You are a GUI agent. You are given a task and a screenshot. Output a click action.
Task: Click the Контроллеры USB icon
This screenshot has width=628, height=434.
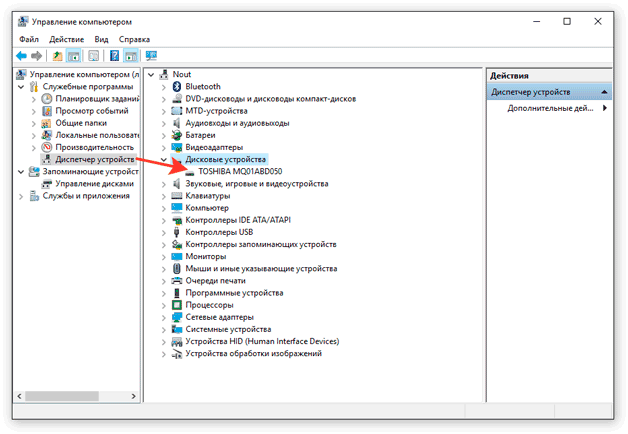coord(177,232)
